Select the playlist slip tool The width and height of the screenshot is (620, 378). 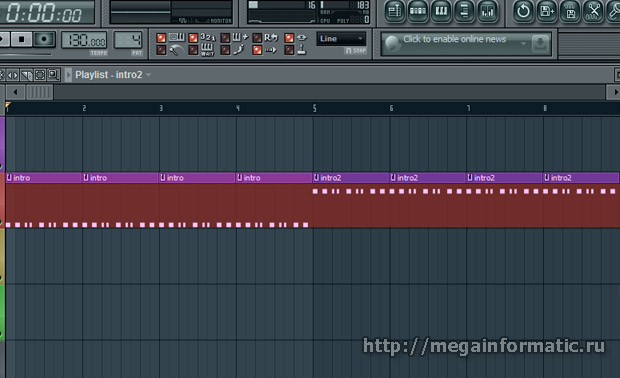coord(13,74)
